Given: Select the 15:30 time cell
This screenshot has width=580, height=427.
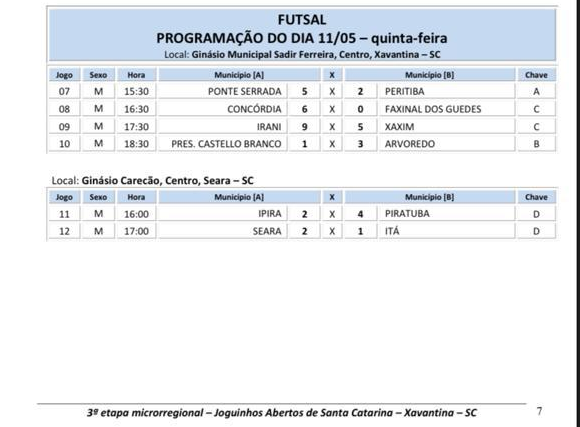Looking at the screenshot, I should (x=136, y=91).
